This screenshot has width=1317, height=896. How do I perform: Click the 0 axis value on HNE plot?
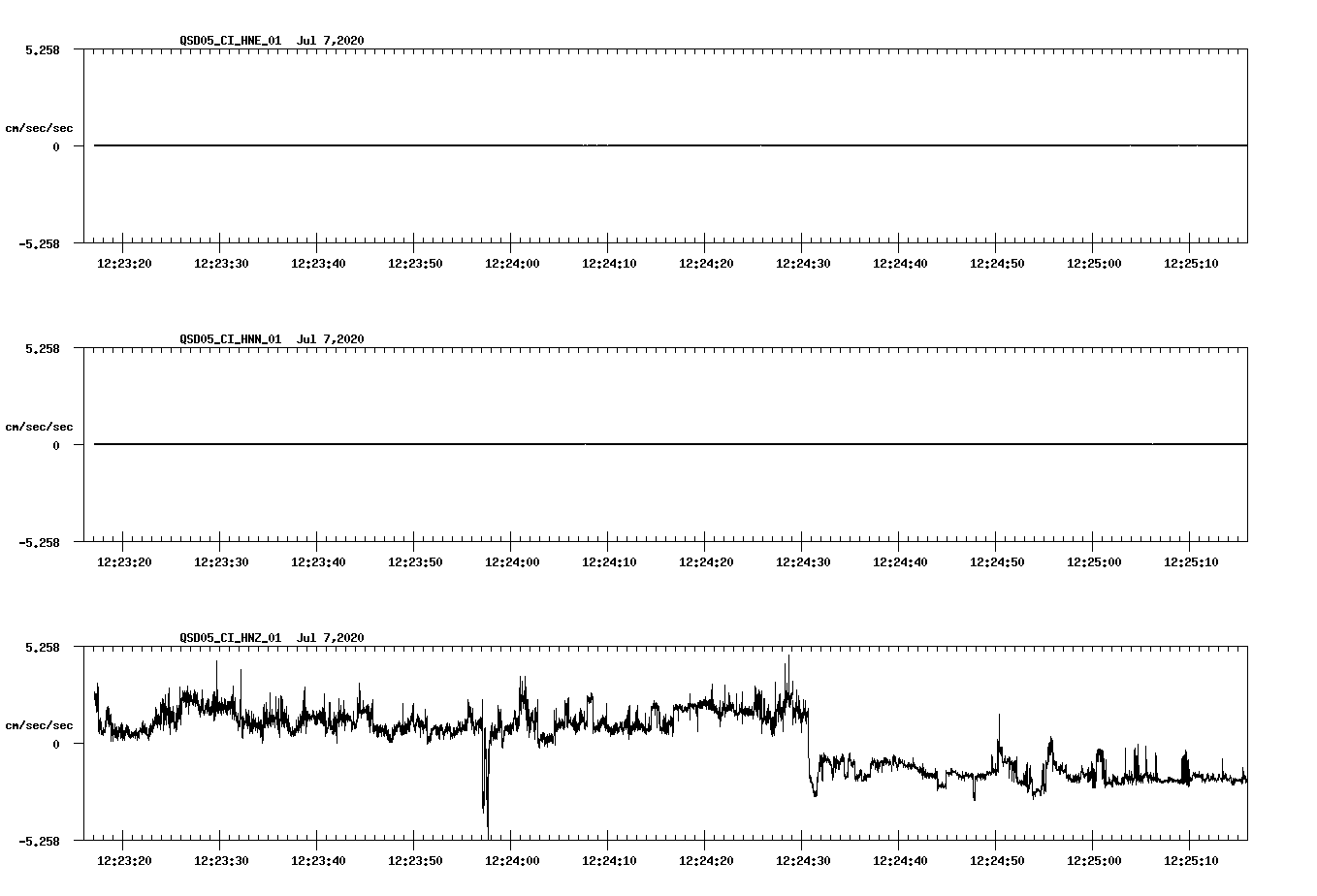56,147
